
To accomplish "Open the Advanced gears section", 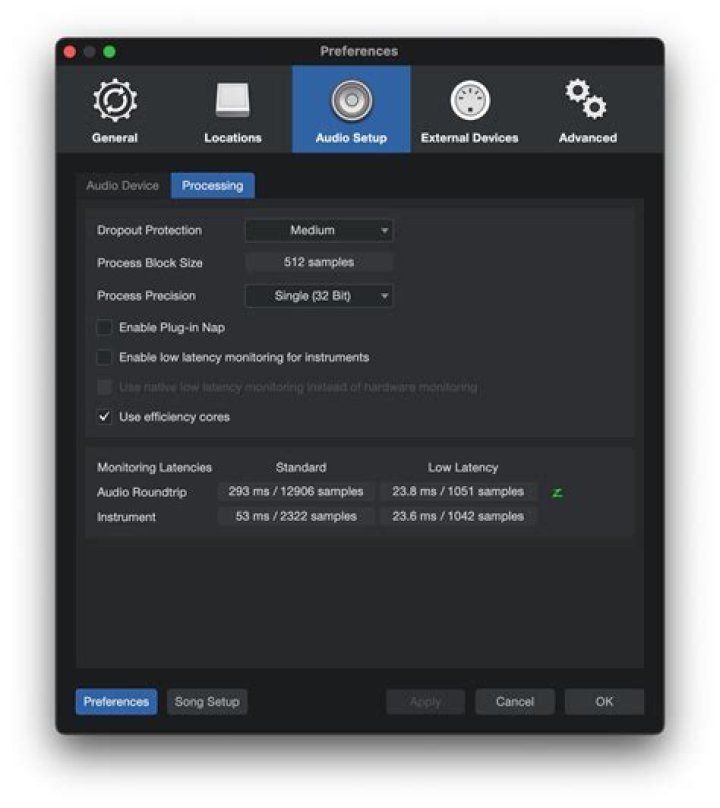I will pos(588,110).
